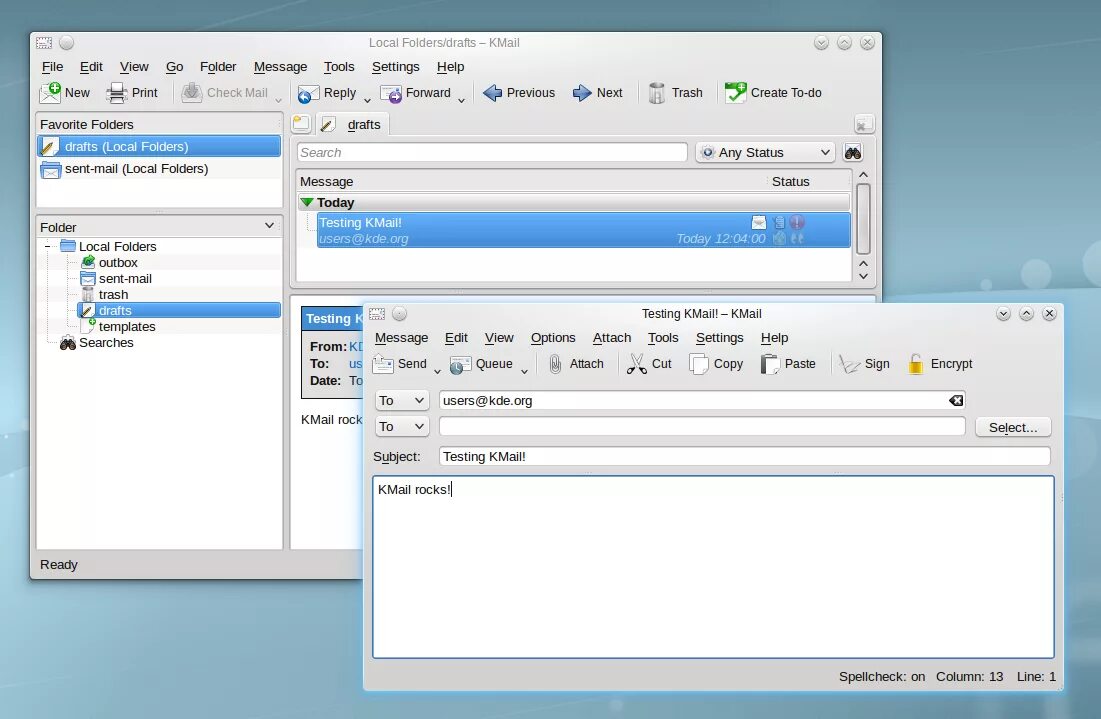Go to the Next message
Image resolution: width=1101 pixels, height=719 pixels.
pyautogui.click(x=598, y=93)
